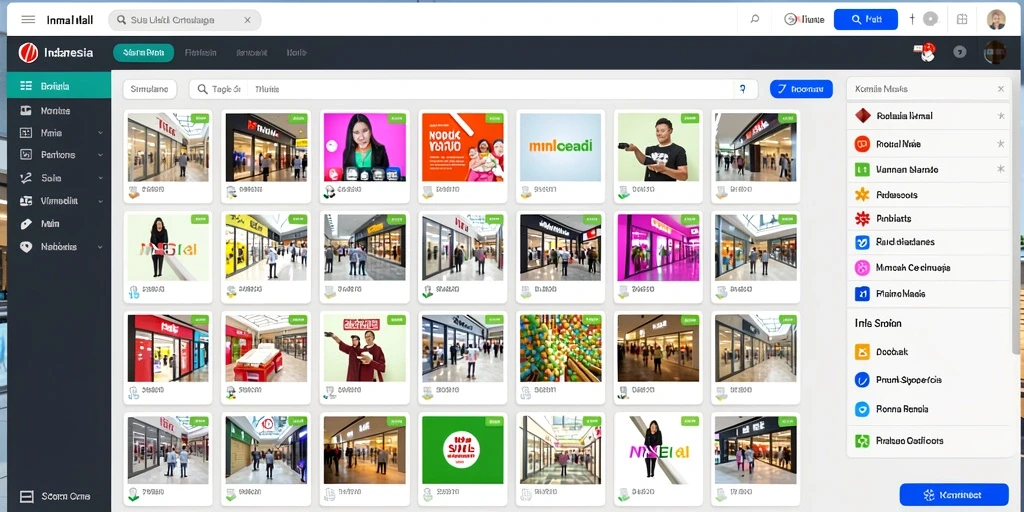
Task: Toggle the star beside the second right-panel item
Action: [x=1000, y=143]
